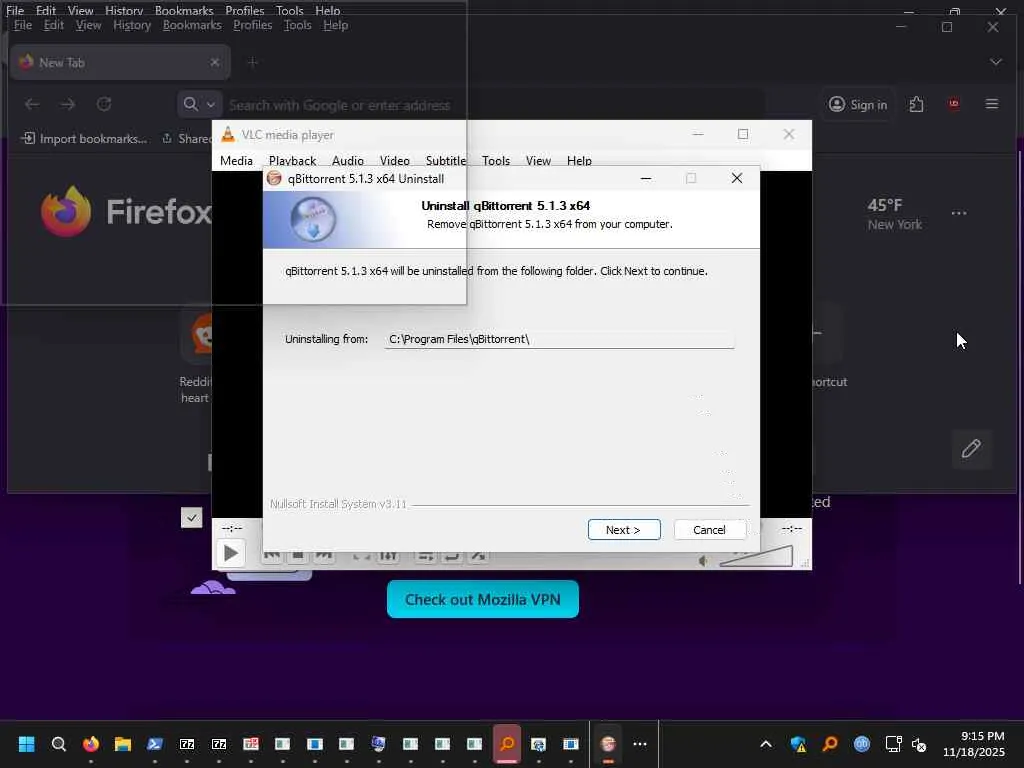Select the qBittorrent uninstaller taskbar icon
The image size is (1024, 768).
[608, 744]
